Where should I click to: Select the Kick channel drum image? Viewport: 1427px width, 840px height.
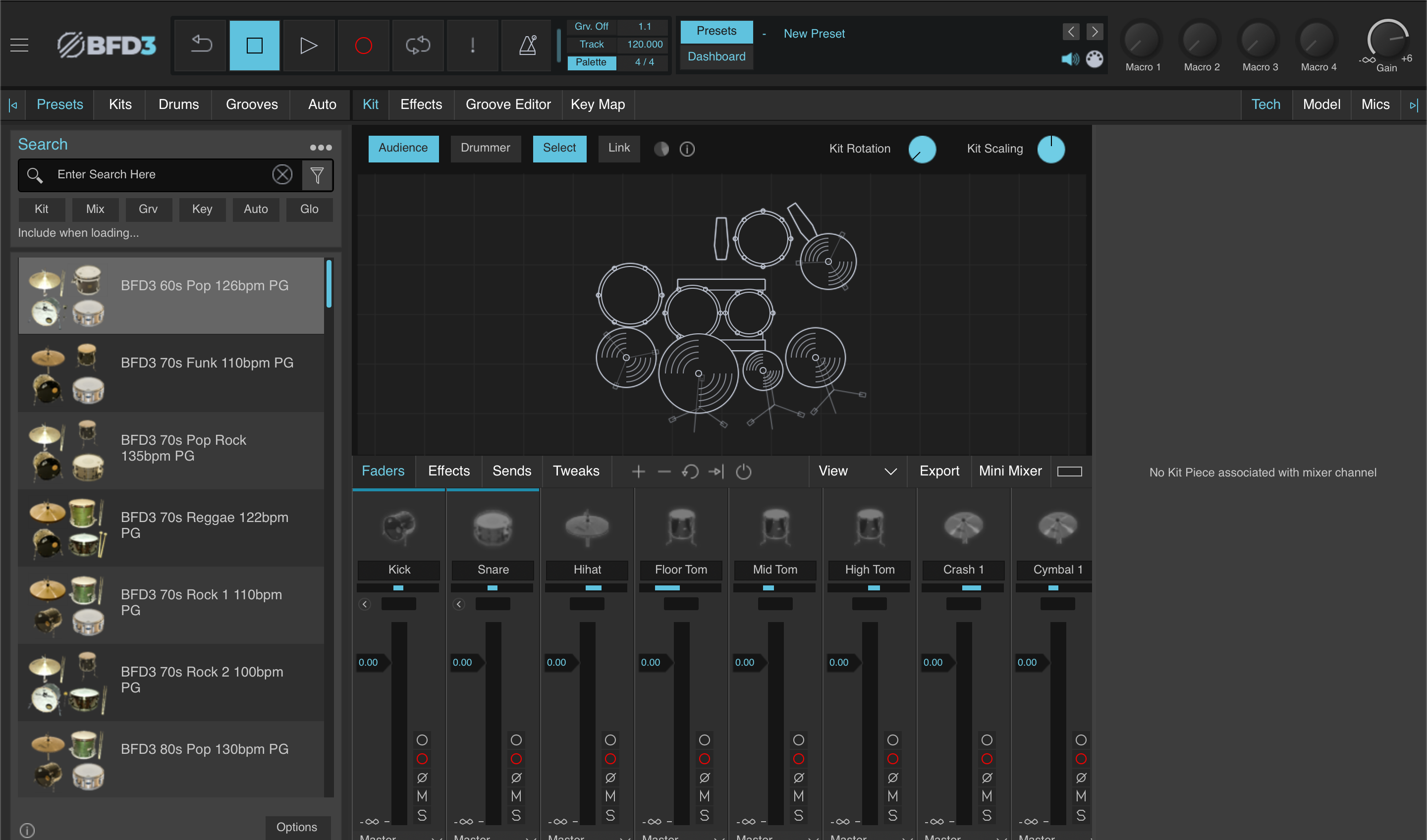[399, 526]
